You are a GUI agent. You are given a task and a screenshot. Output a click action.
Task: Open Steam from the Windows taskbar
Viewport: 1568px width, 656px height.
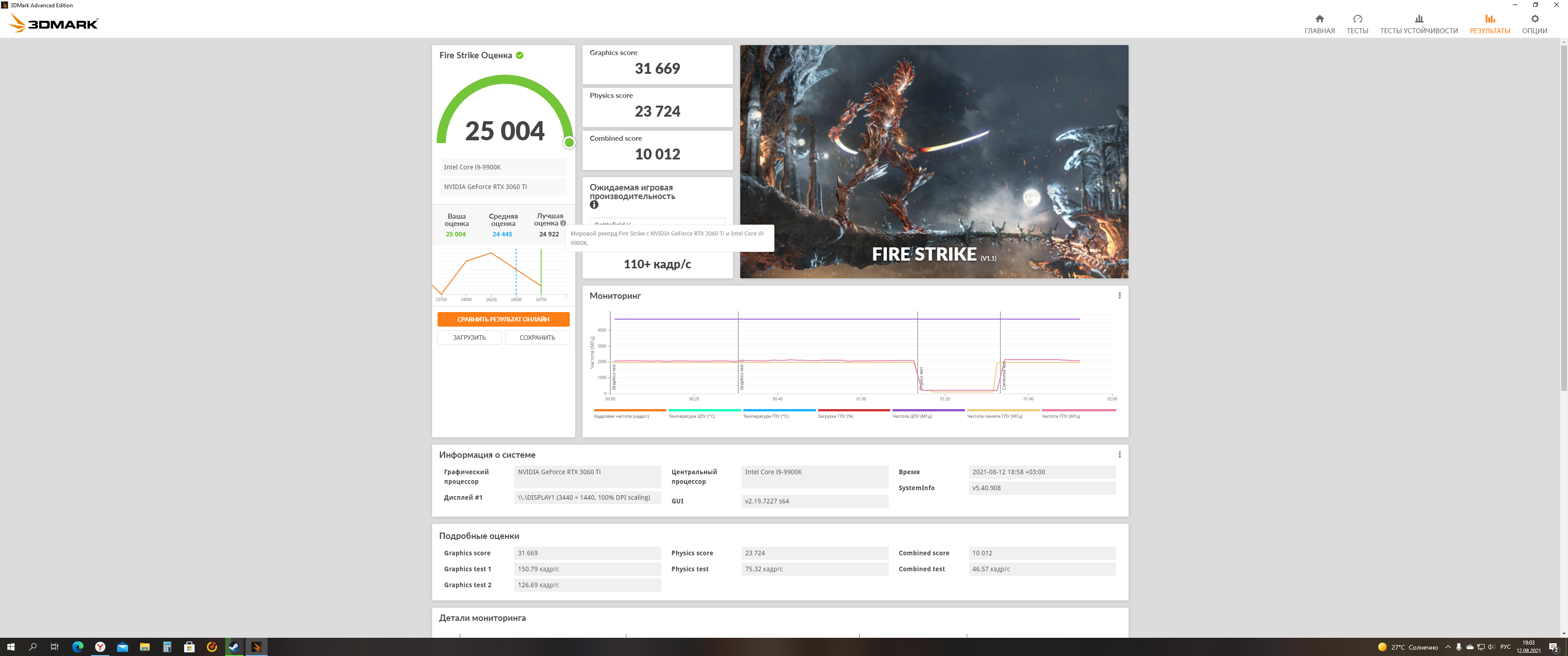[234, 647]
